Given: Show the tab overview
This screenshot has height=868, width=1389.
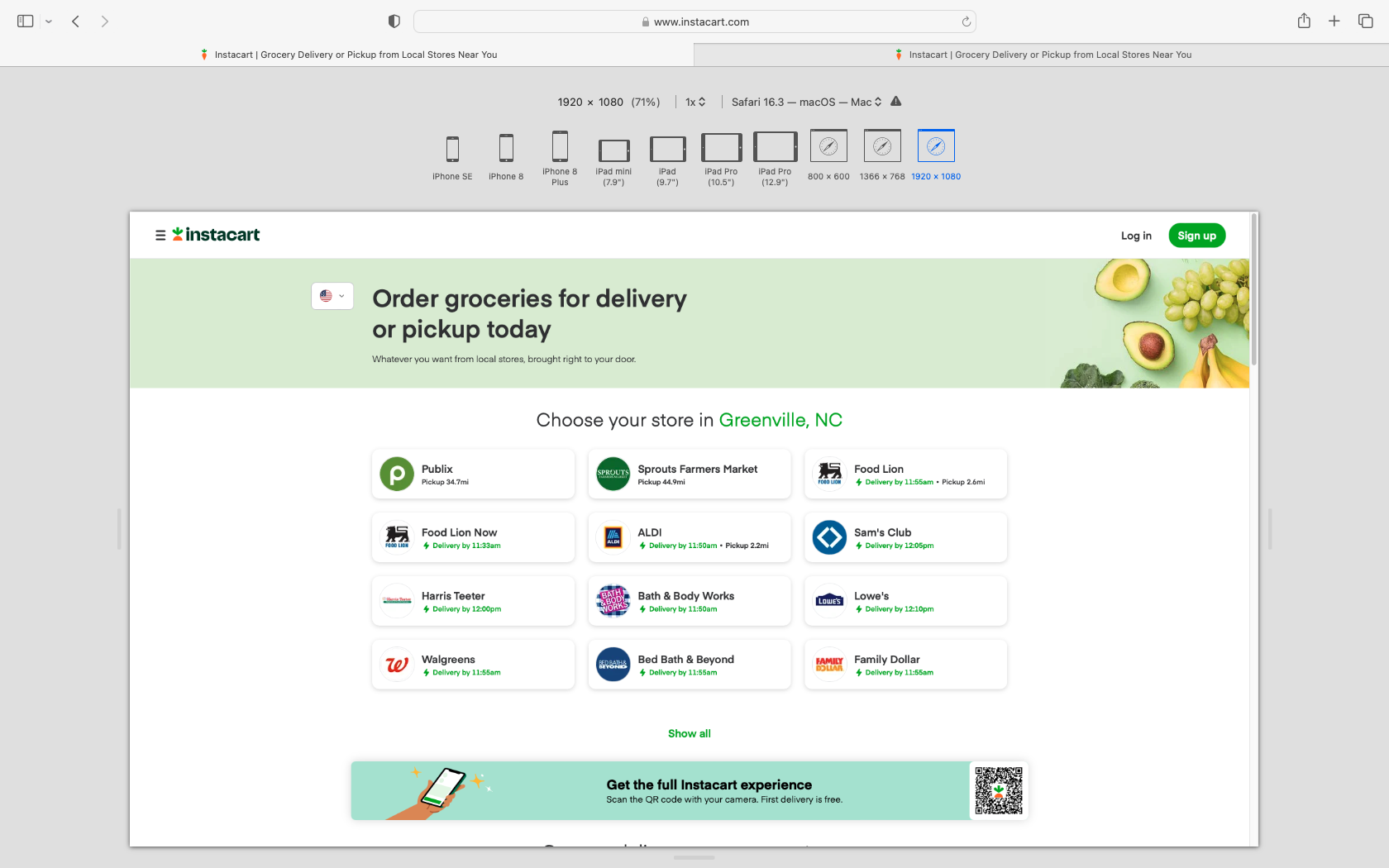Looking at the screenshot, I should tap(1365, 21).
